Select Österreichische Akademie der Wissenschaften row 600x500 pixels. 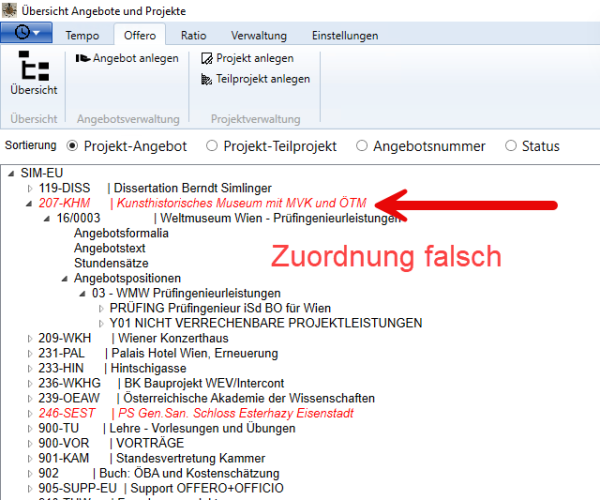206,398
